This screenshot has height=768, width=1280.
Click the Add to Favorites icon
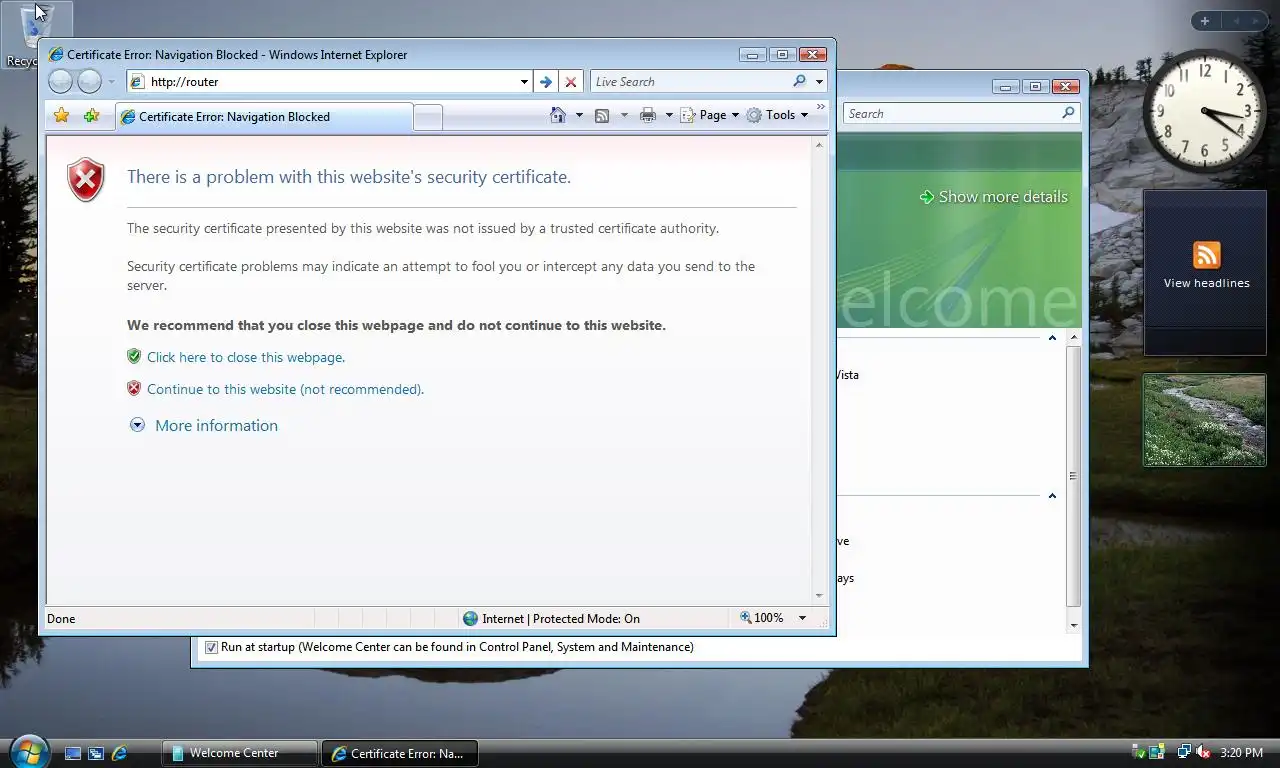(x=92, y=116)
